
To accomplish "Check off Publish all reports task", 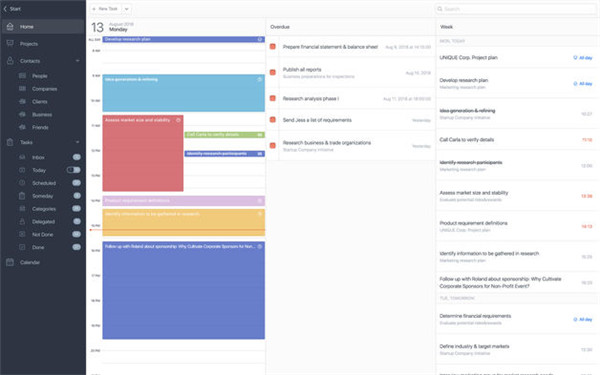I will click(273, 72).
